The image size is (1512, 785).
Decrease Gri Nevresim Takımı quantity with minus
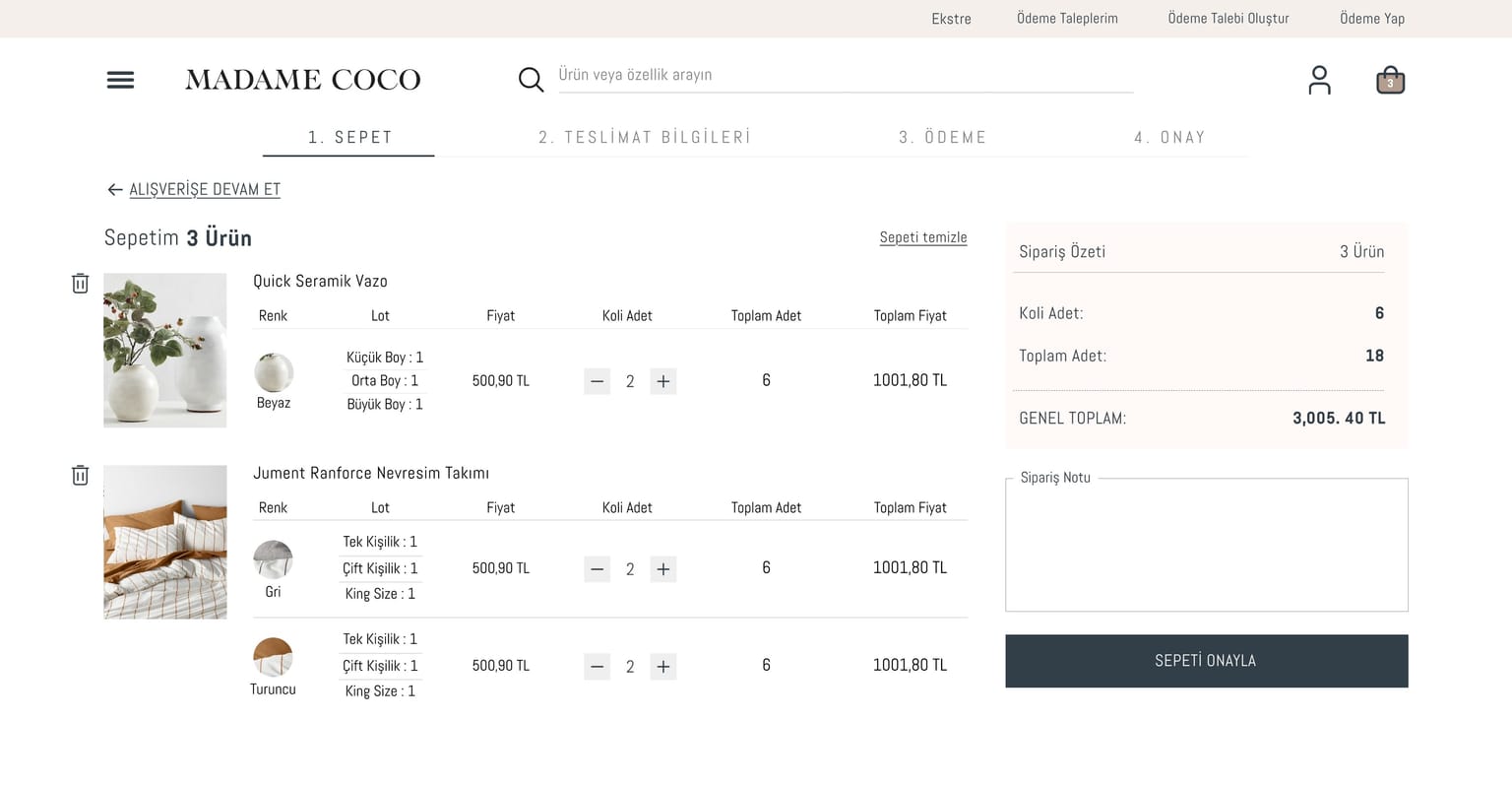(597, 568)
